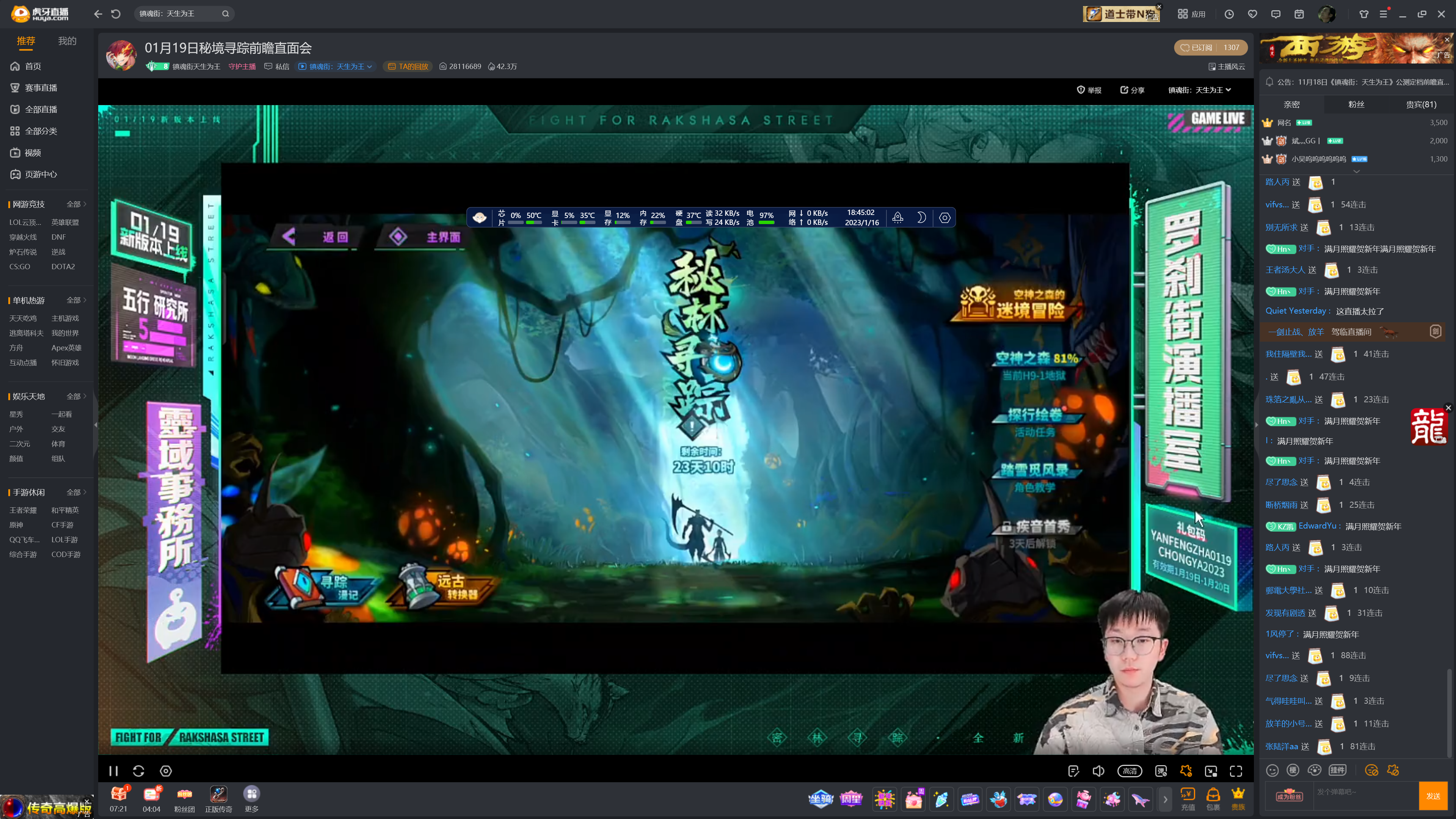Open the main hamburger menu

(x=1384, y=14)
